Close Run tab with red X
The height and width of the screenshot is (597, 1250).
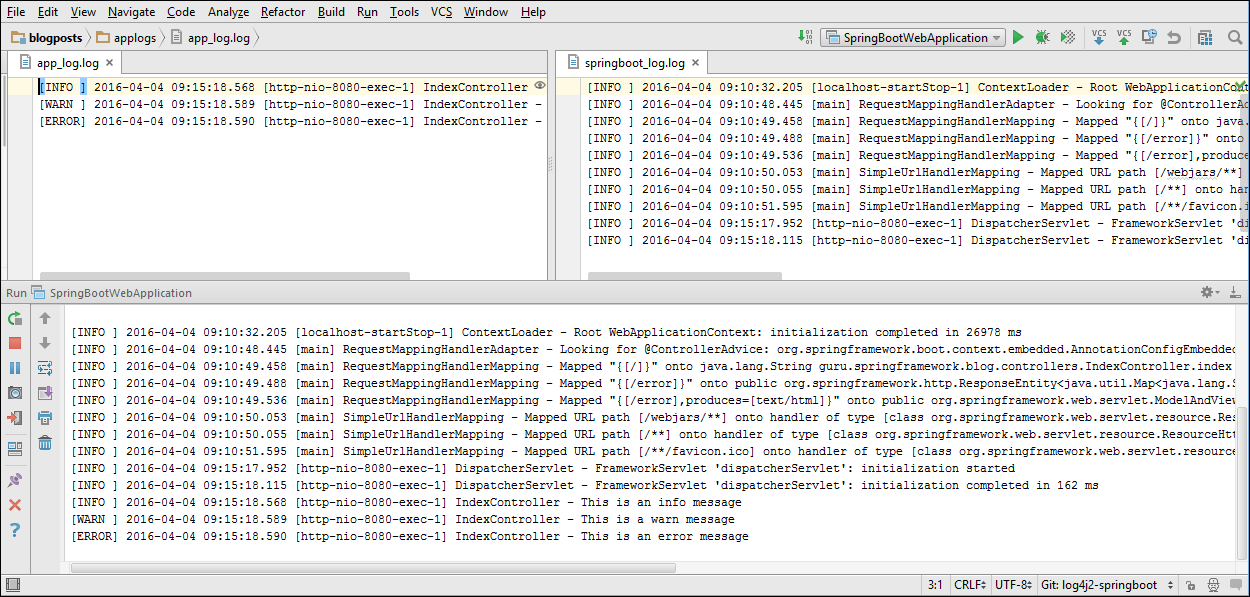pos(15,505)
